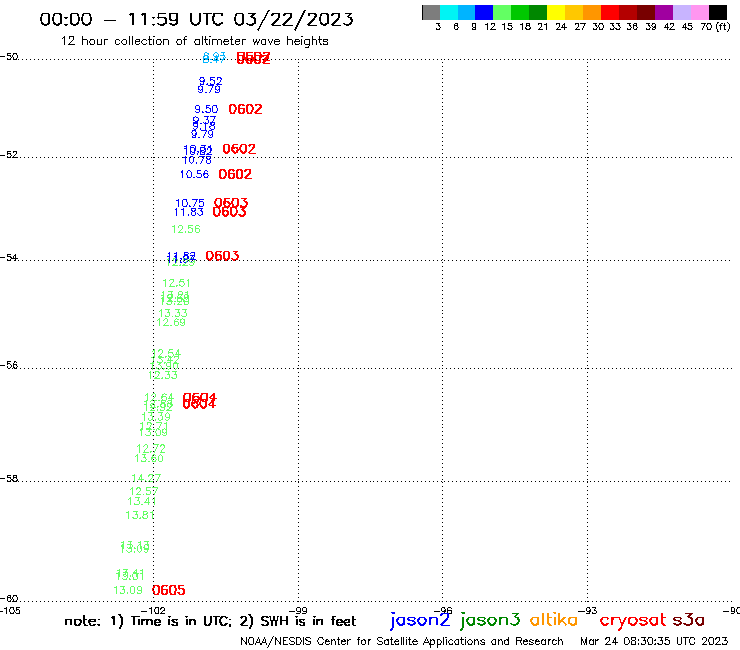Click the 12.72 wave height value
The image size is (740, 650).
(x=151, y=448)
